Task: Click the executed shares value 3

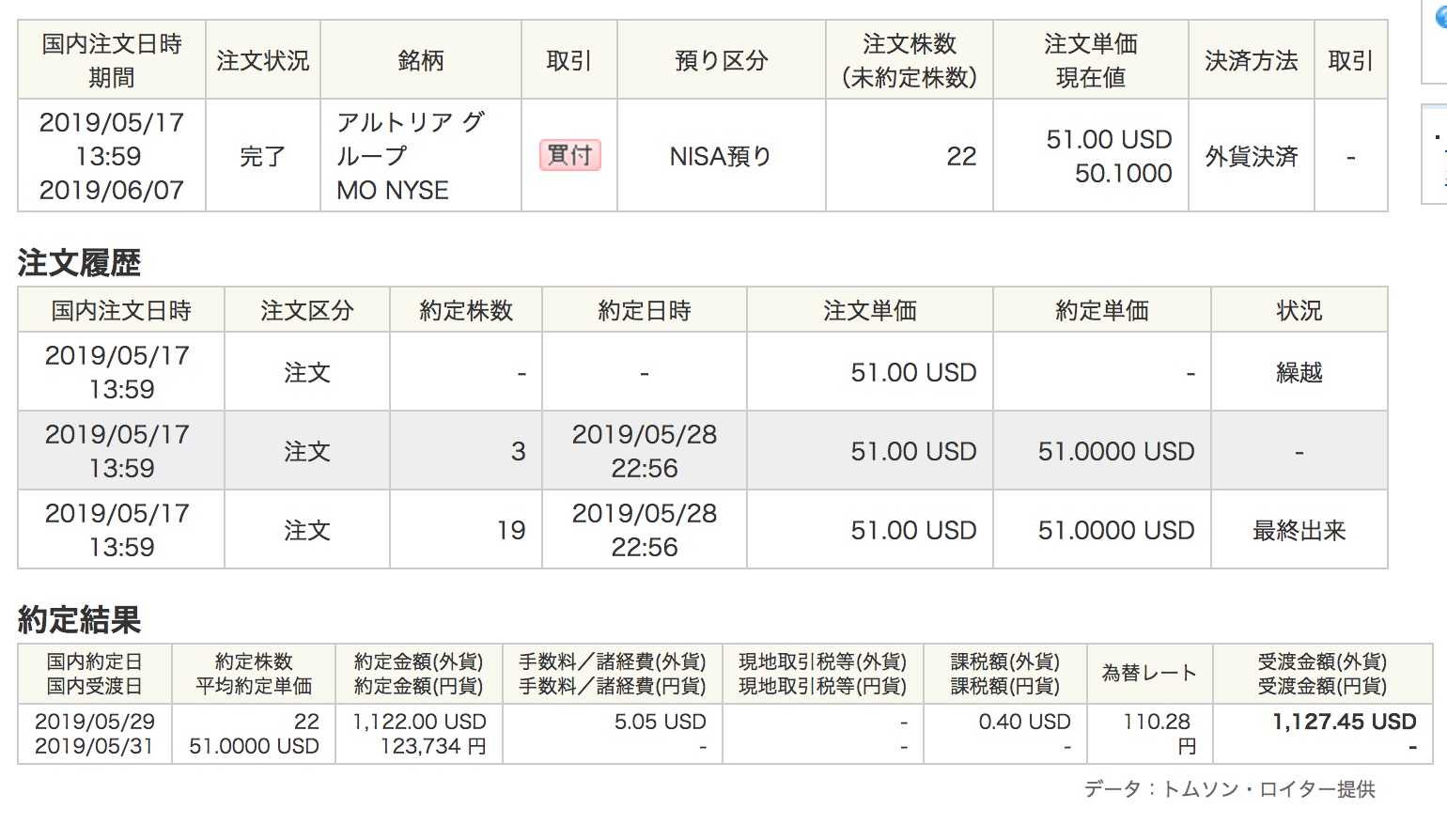Action: click(x=518, y=452)
